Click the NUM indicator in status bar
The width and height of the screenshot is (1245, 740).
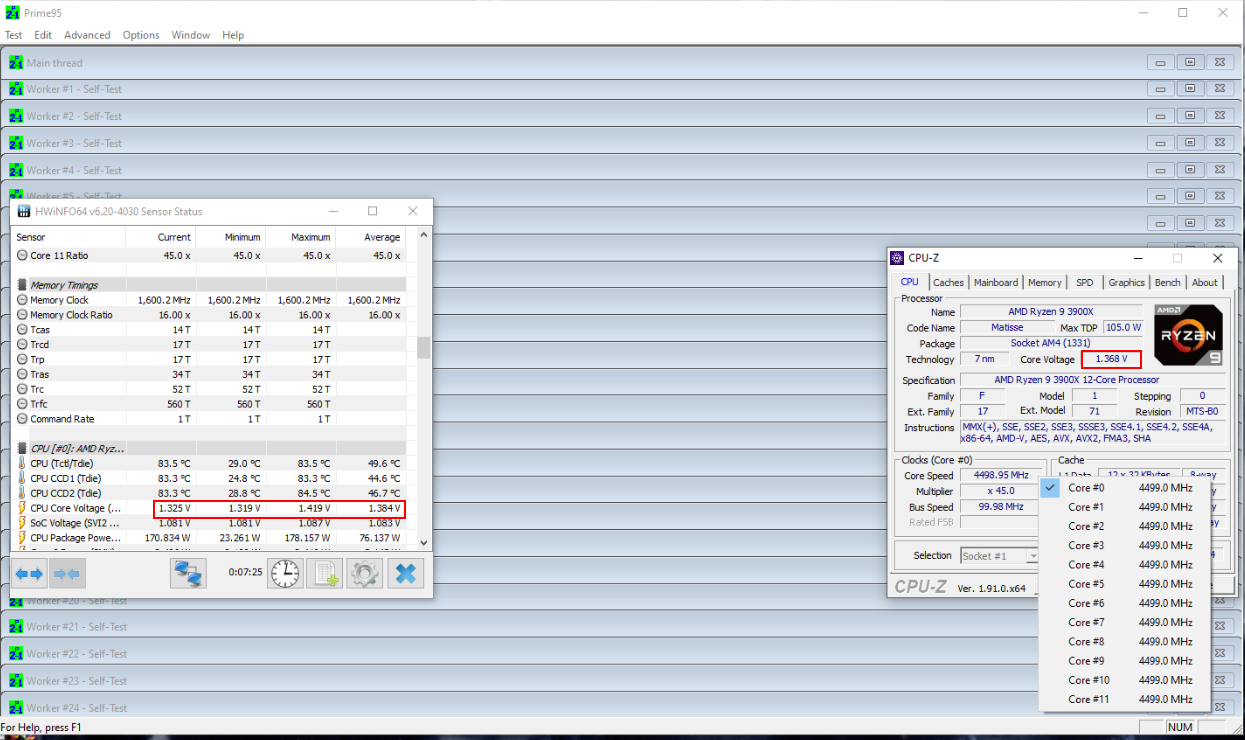[x=1180, y=727]
